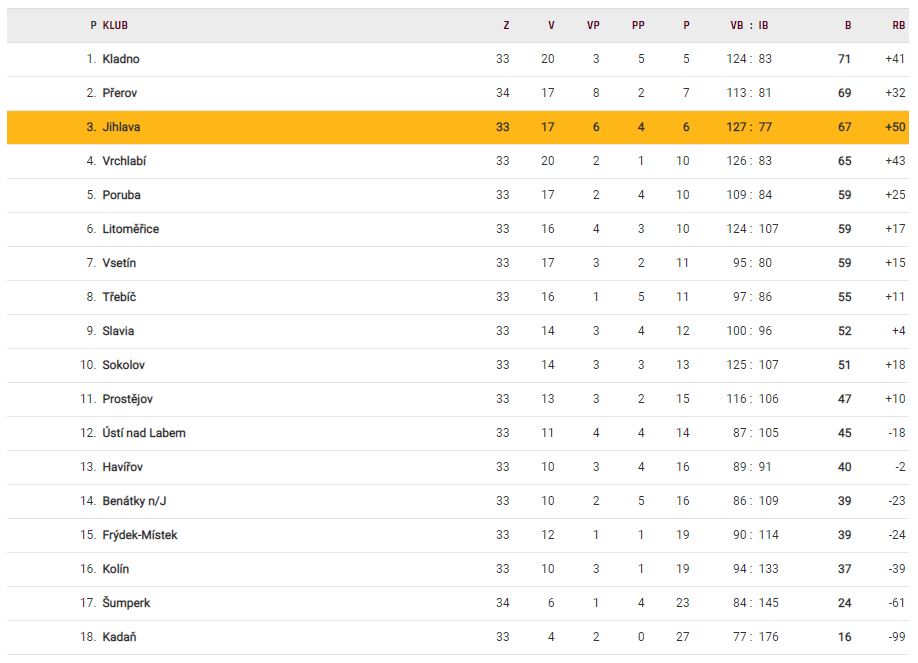Click the Kadaň club link
This screenshot has height=663, width=918.
click(118, 637)
